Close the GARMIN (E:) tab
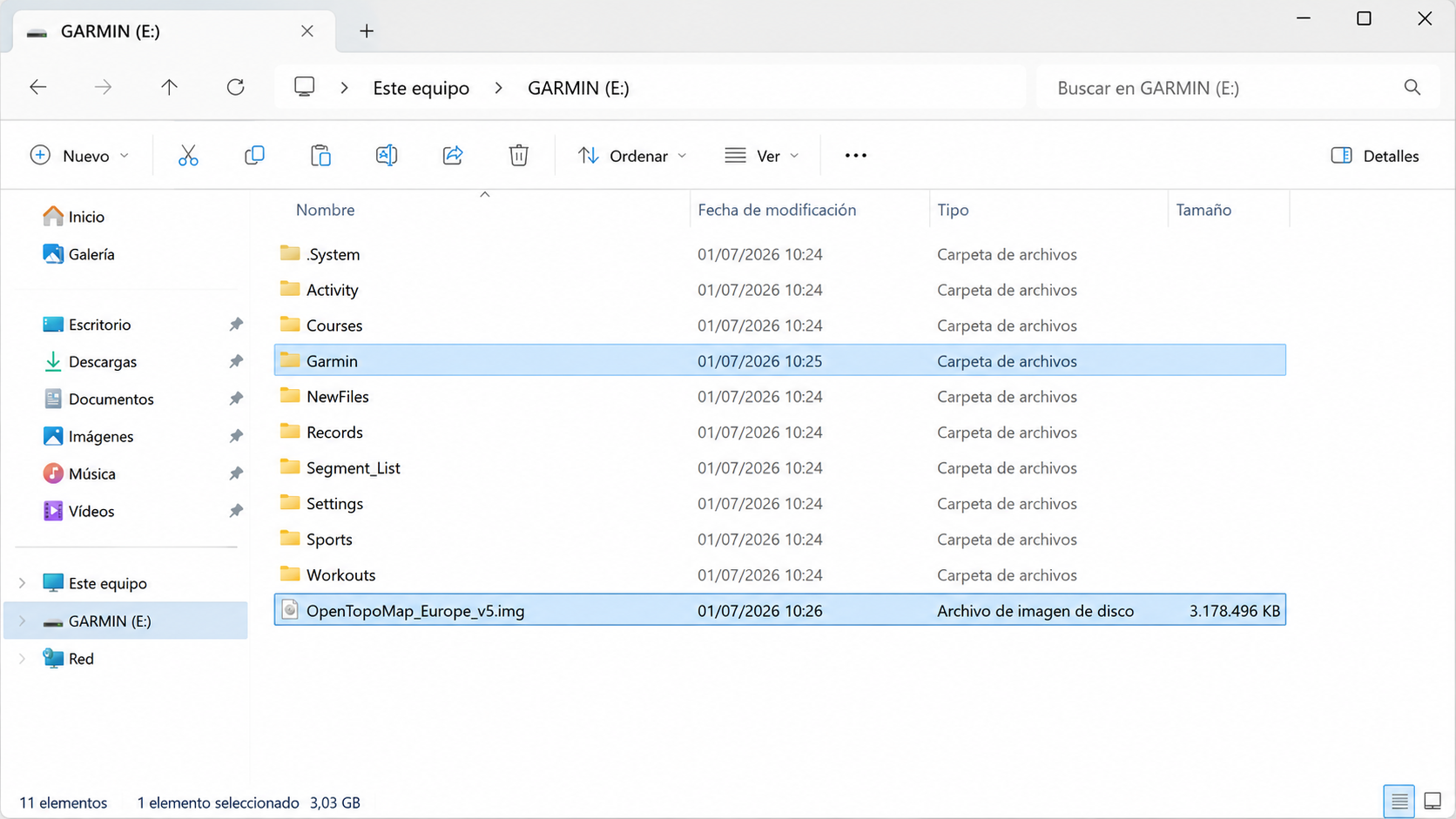The image size is (1456, 819). pyautogui.click(x=307, y=31)
